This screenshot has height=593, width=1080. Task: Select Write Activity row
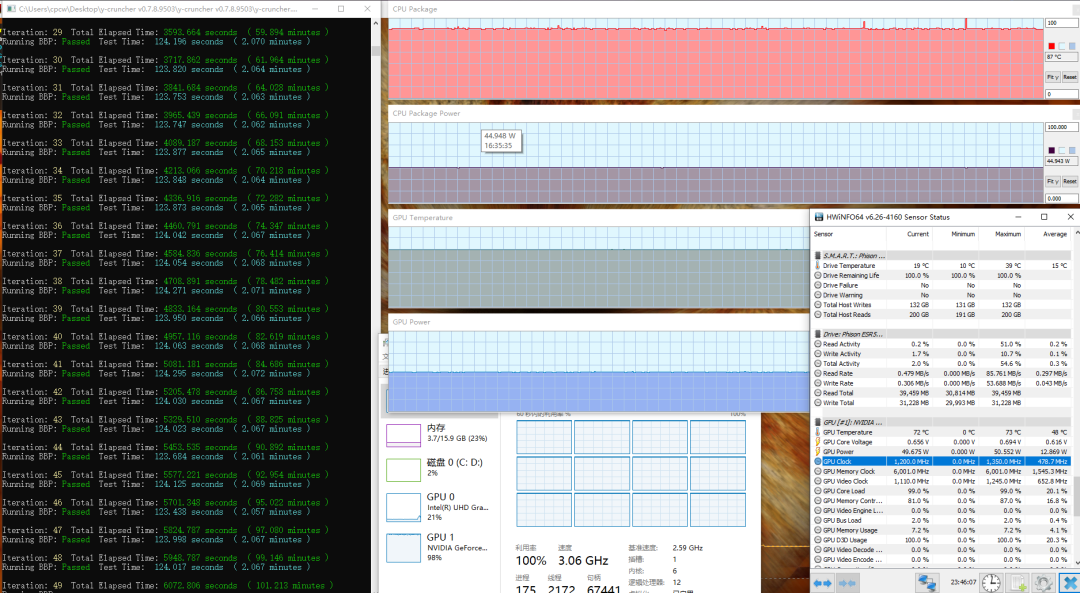point(941,353)
